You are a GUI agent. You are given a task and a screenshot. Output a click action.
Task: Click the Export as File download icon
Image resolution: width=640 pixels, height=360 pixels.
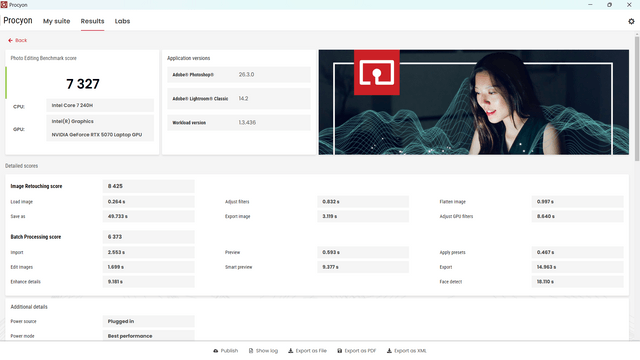pyautogui.click(x=291, y=351)
